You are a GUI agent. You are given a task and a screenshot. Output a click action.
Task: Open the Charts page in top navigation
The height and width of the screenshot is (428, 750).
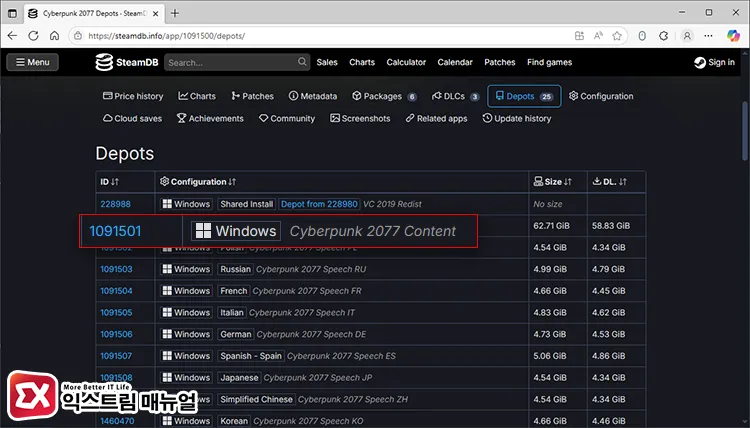click(x=362, y=62)
